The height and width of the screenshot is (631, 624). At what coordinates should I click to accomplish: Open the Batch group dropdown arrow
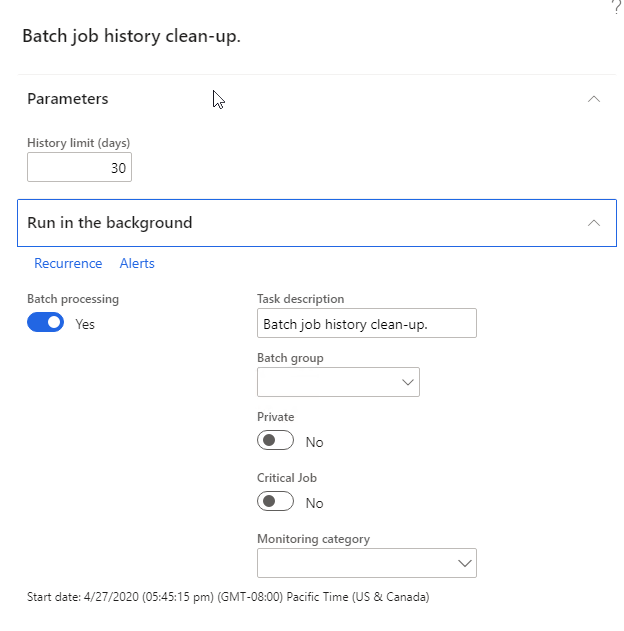[408, 382]
